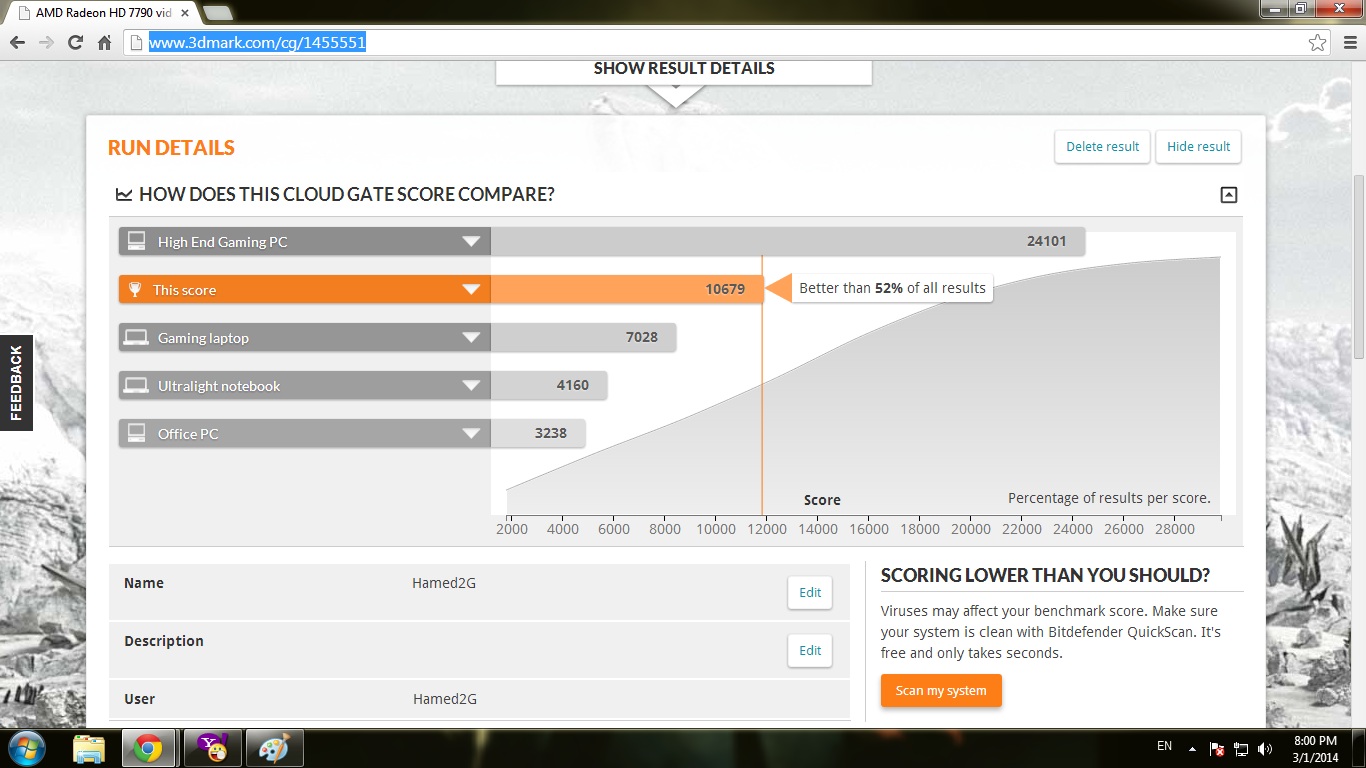This screenshot has width=1366, height=768.
Task: Collapse the score comparison section
Action: [x=1229, y=195]
